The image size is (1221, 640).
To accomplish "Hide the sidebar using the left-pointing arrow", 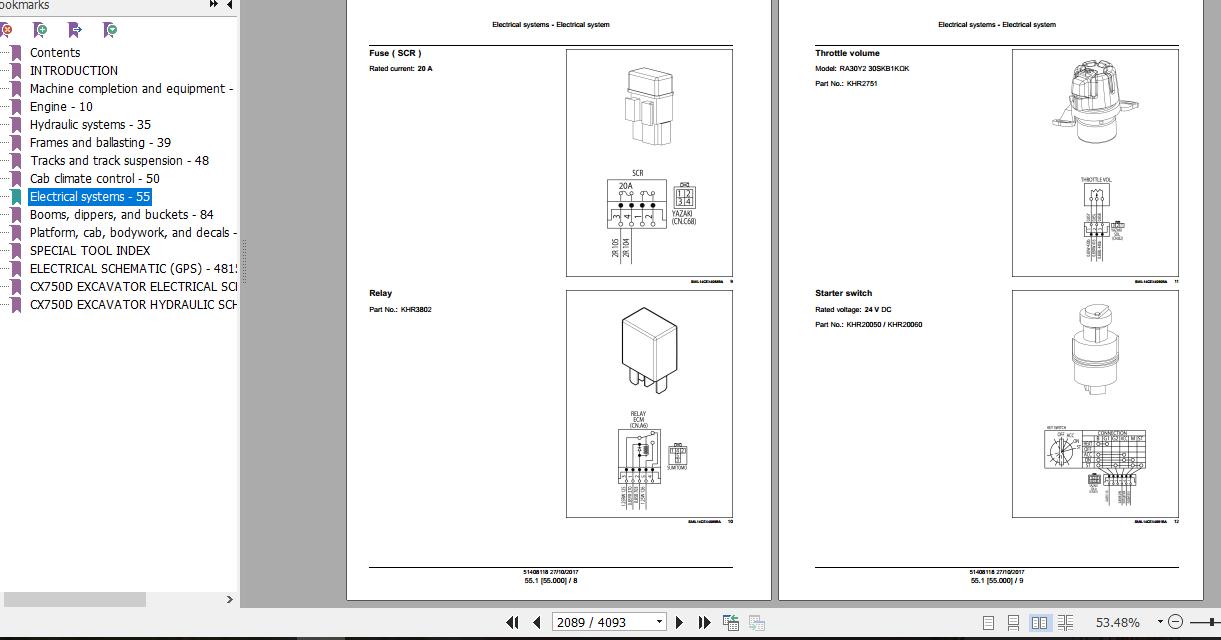I will (229, 5).
